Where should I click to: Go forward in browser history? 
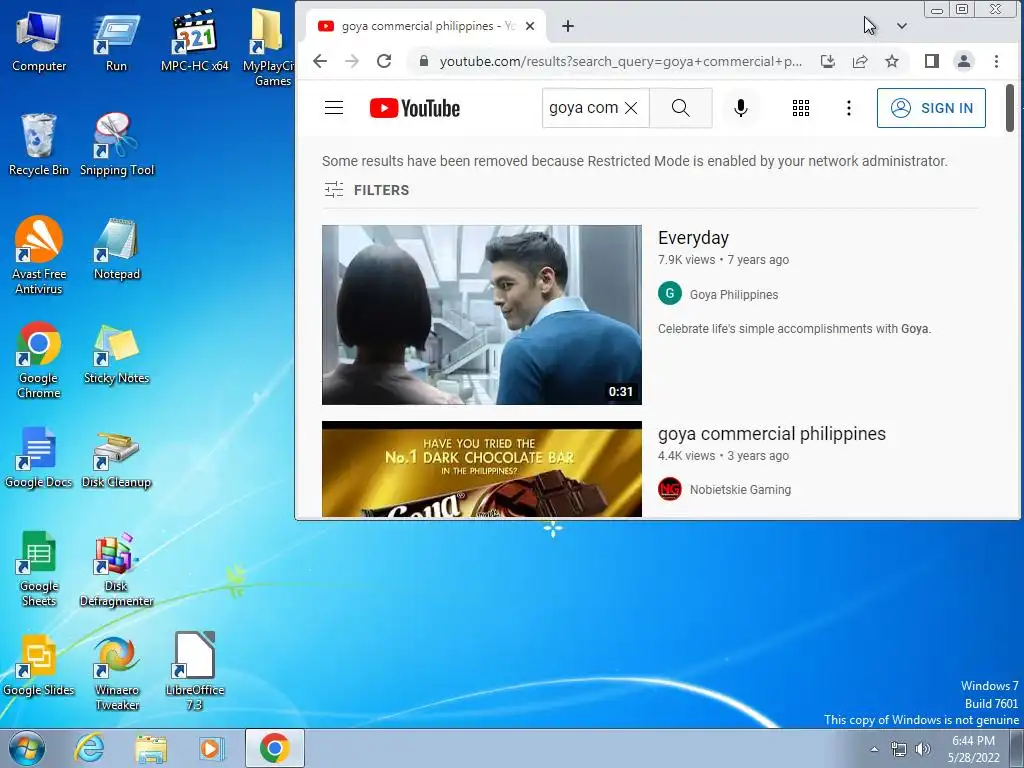352,61
